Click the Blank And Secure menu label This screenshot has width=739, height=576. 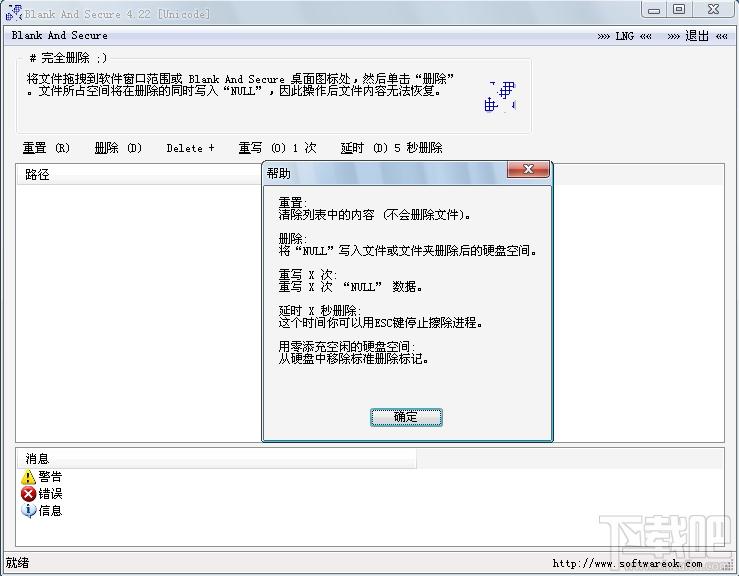click(59, 35)
